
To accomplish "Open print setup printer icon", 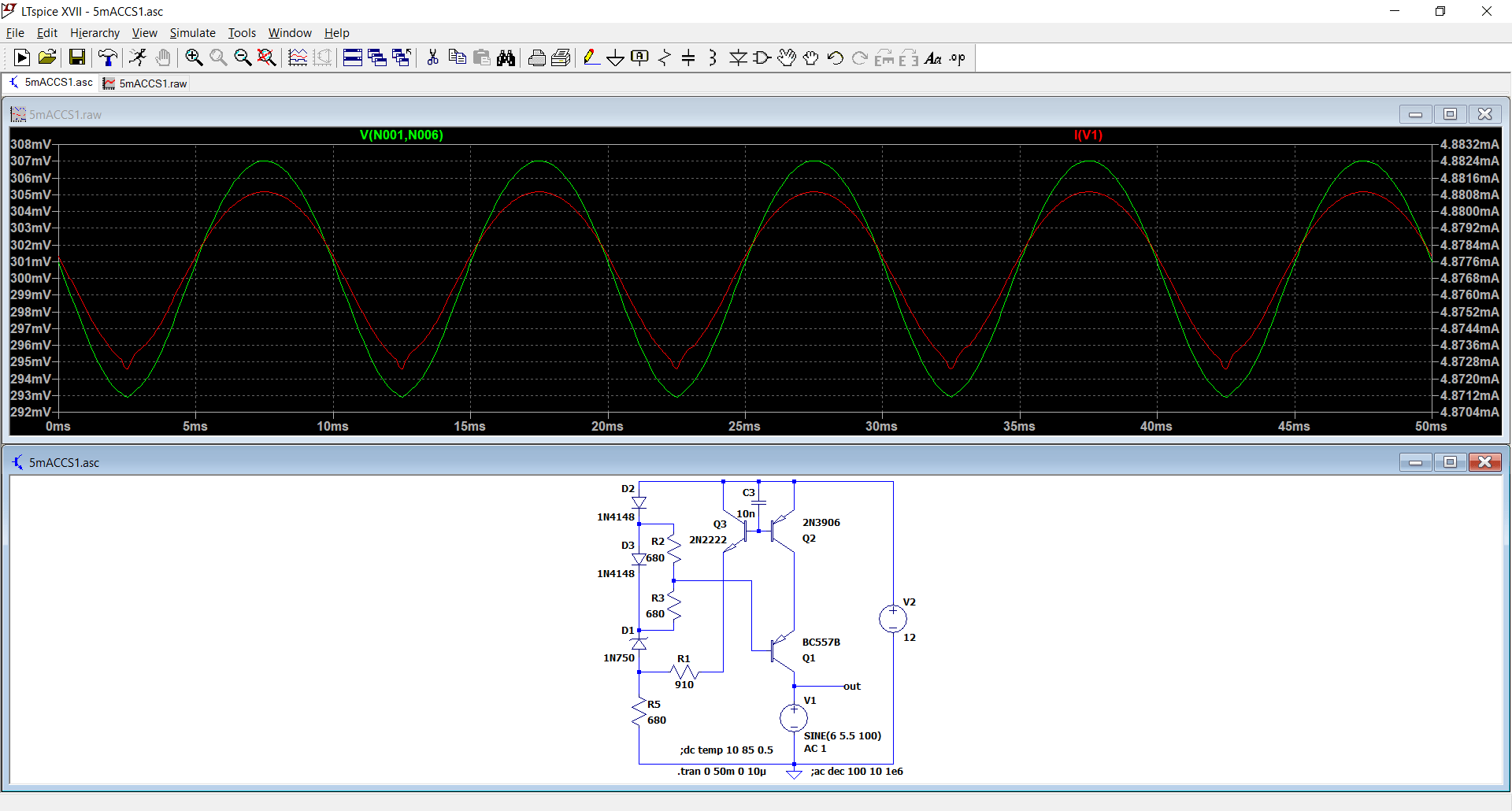I will tap(536, 57).
